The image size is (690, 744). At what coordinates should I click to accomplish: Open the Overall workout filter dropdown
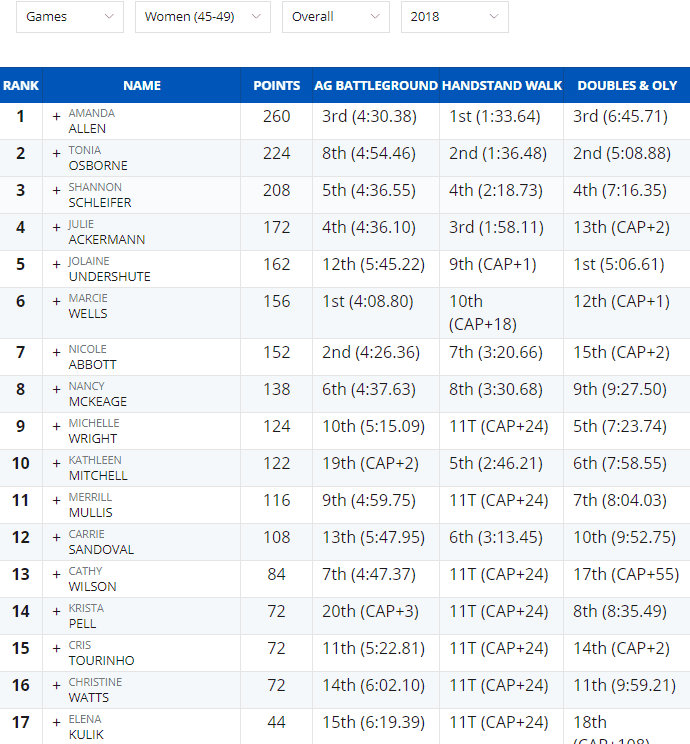point(336,17)
